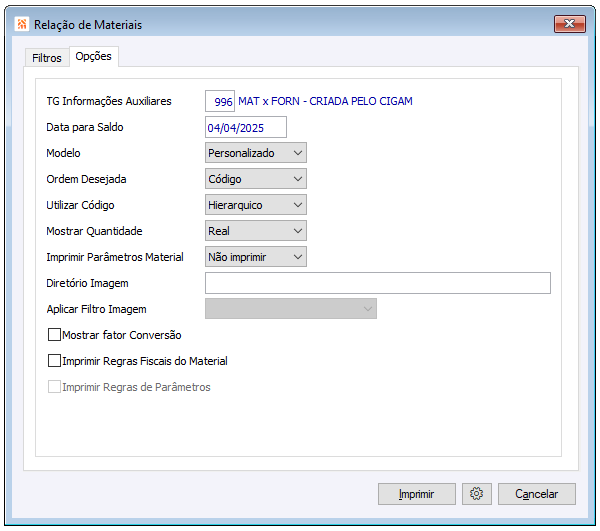
Task: Click the Relação de Materiais window title
Action: [88, 25]
